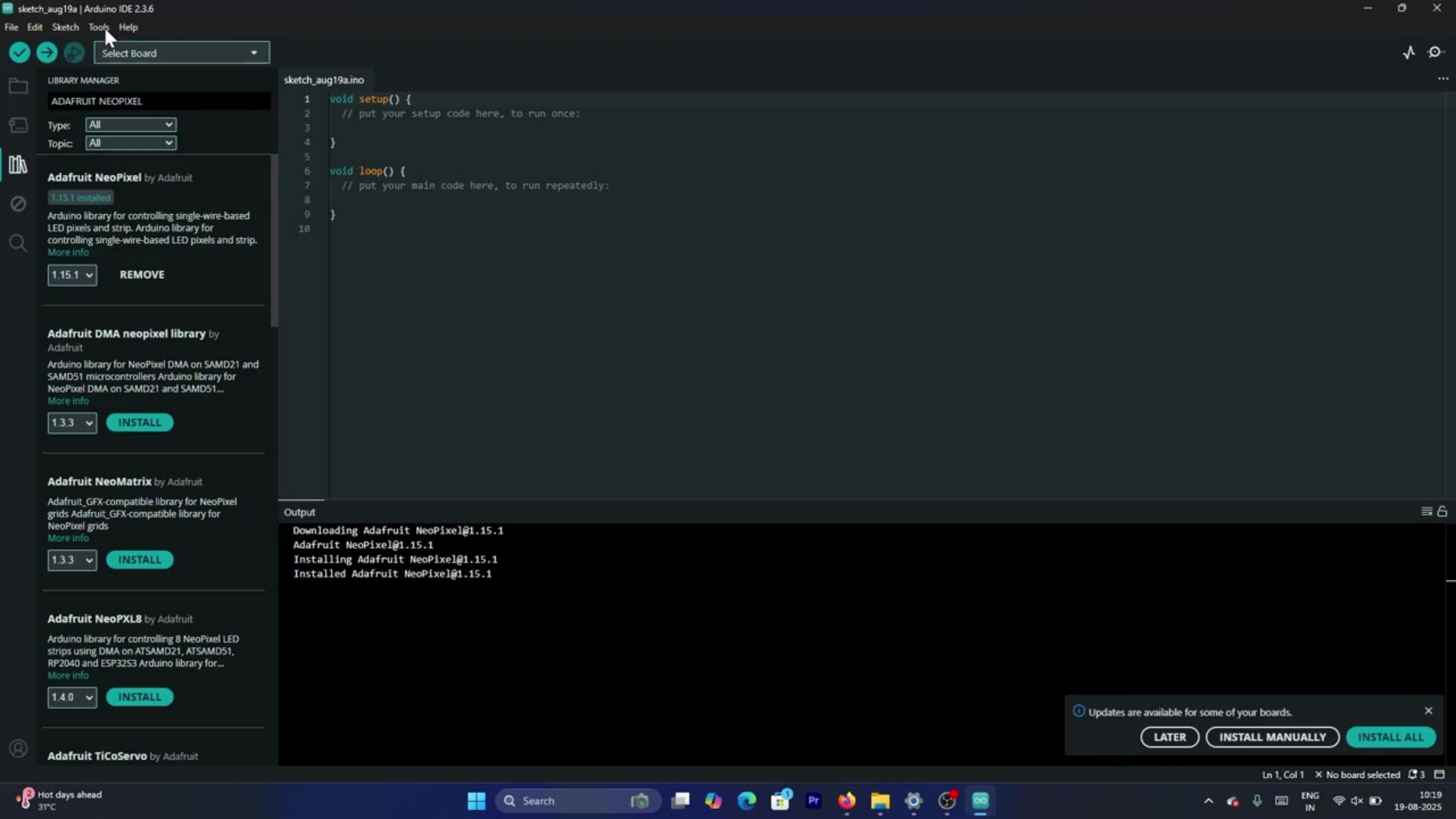This screenshot has height=819, width=1456.
Task: Open Adafruit NeoPXL8 version dropdown
Action: 72,698
